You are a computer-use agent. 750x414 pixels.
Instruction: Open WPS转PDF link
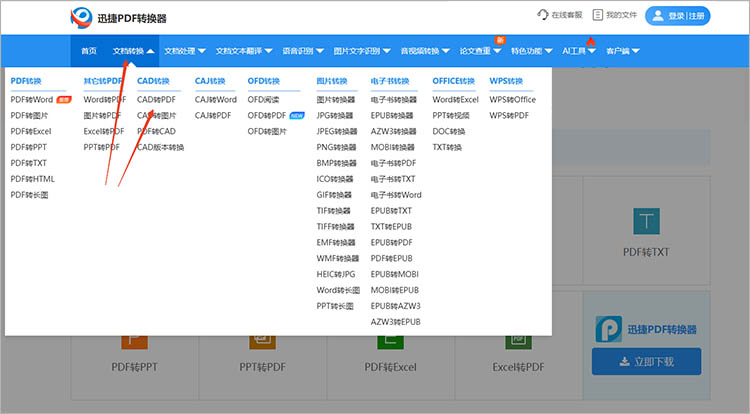(x=509, y=115)
